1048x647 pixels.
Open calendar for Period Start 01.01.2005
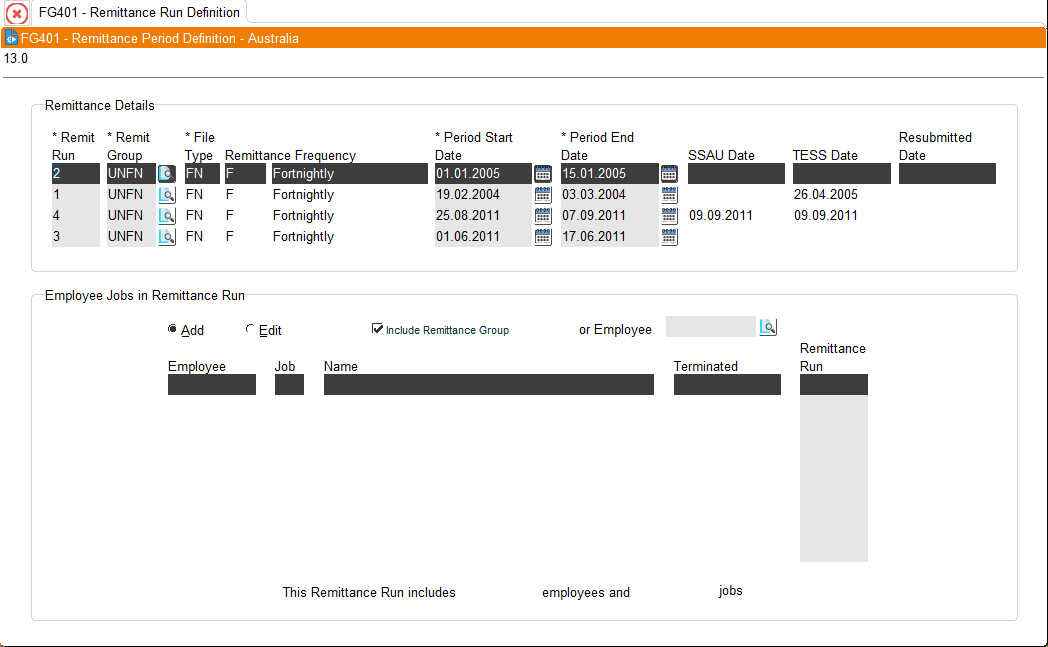coord(543,174)
